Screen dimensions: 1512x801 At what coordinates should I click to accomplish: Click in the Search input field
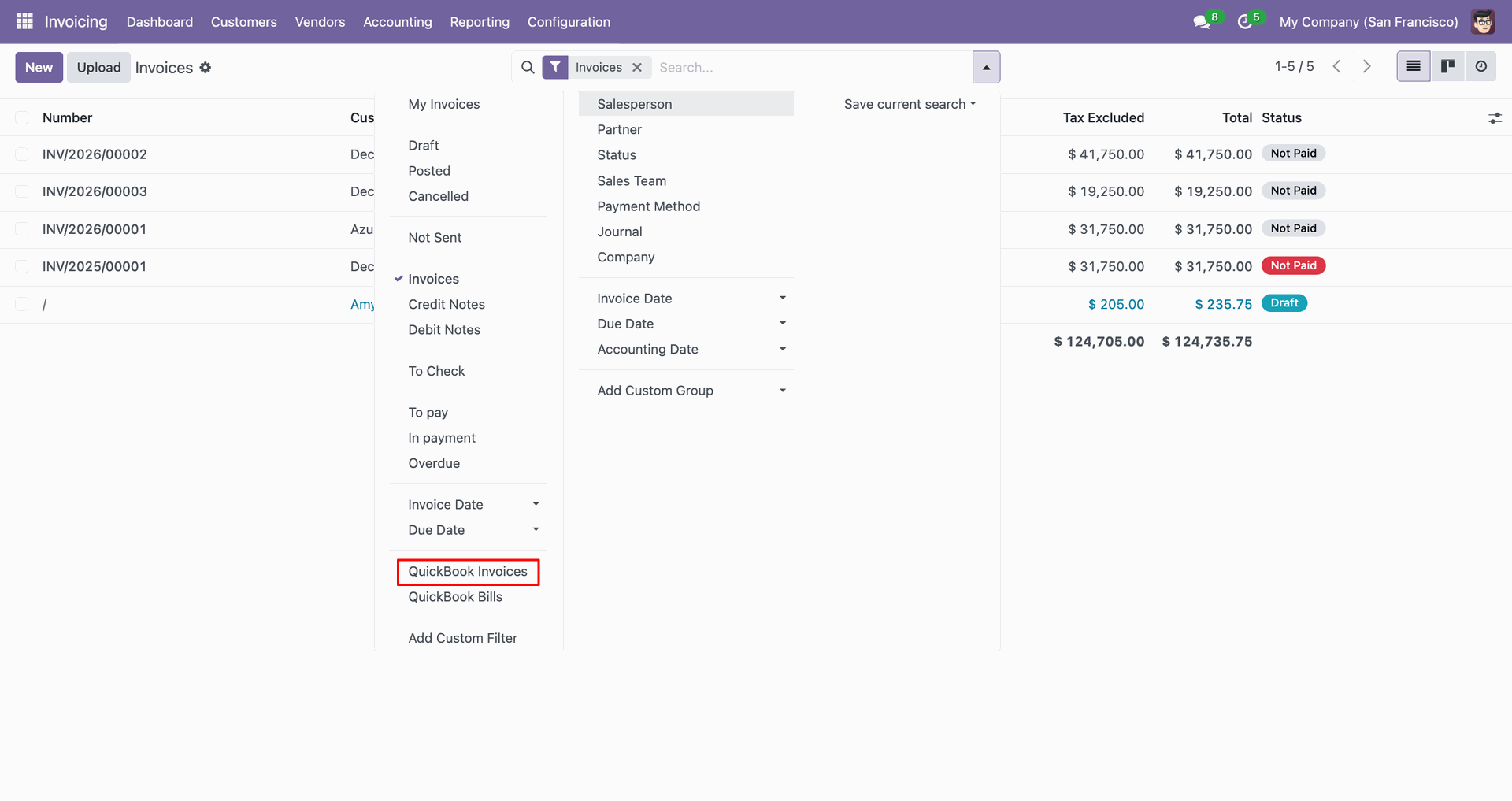[x=811, y=68]
